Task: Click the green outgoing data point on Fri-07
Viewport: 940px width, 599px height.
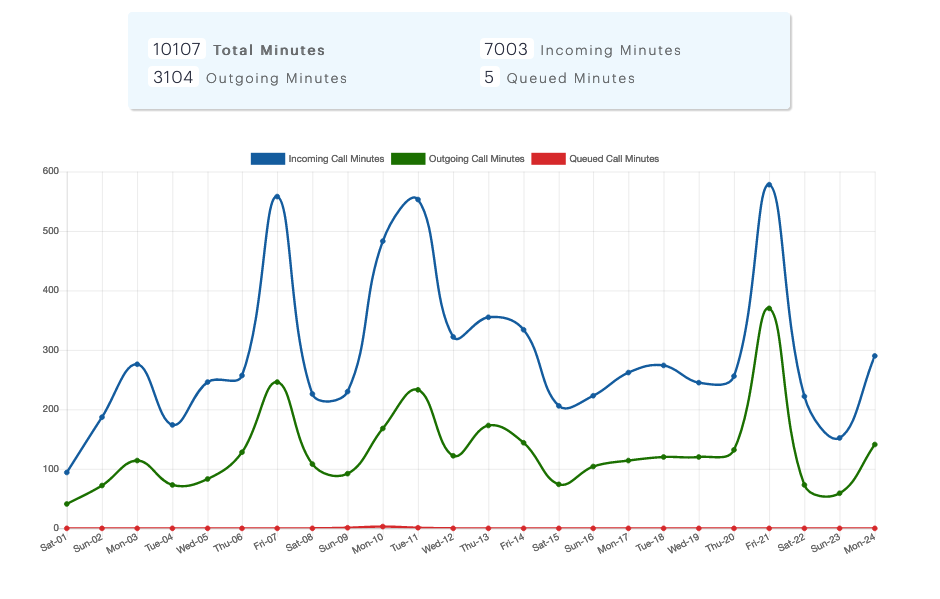Action: pos(277,382)
